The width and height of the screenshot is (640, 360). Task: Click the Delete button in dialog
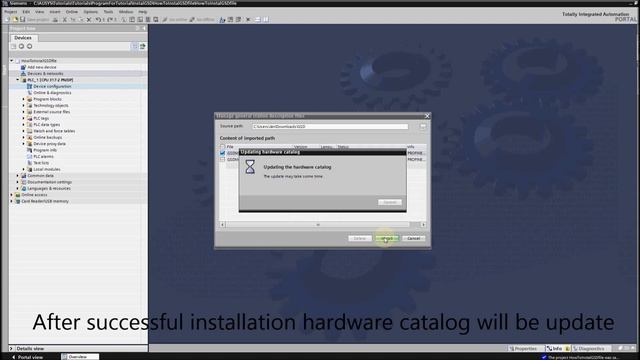point(360,238)
